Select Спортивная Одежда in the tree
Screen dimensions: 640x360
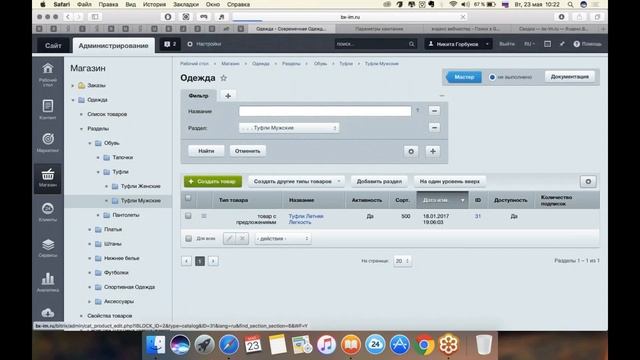click(129, 287)
